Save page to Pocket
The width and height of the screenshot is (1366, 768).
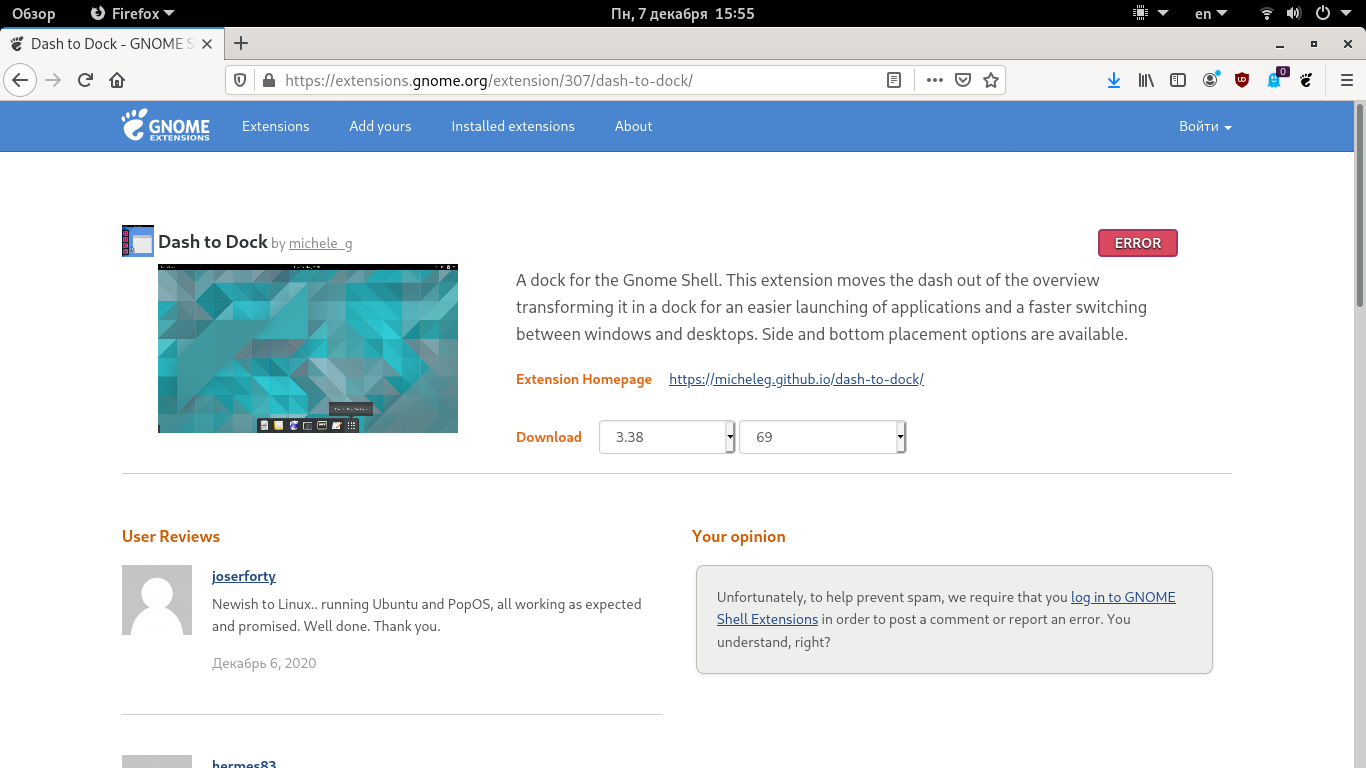click(x=963, y=80)
